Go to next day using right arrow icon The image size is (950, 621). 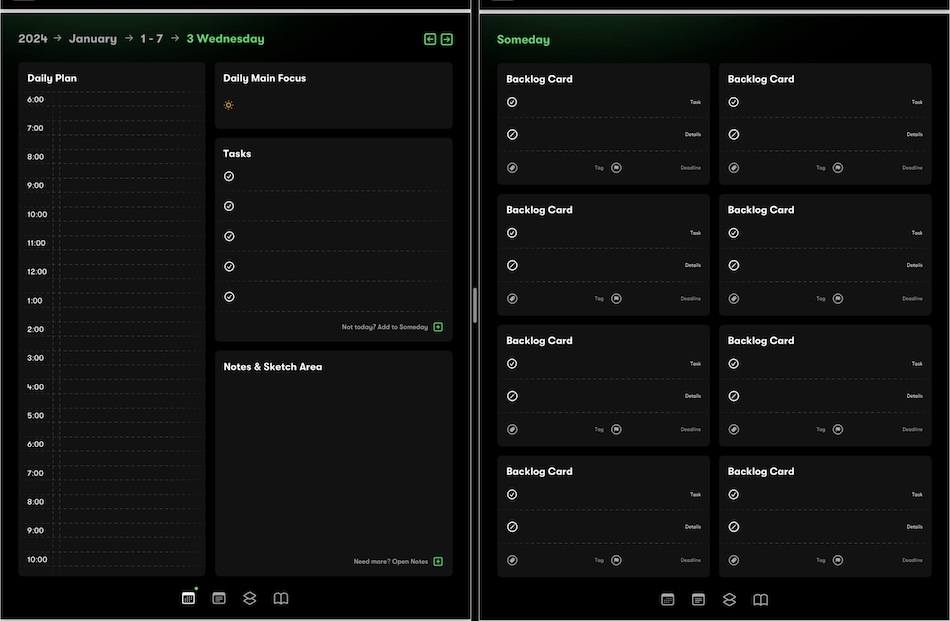447,39
